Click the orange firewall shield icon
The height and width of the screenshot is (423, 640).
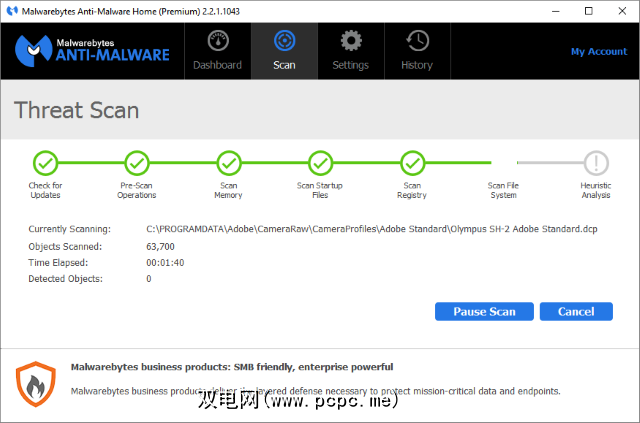coord(36,384)
